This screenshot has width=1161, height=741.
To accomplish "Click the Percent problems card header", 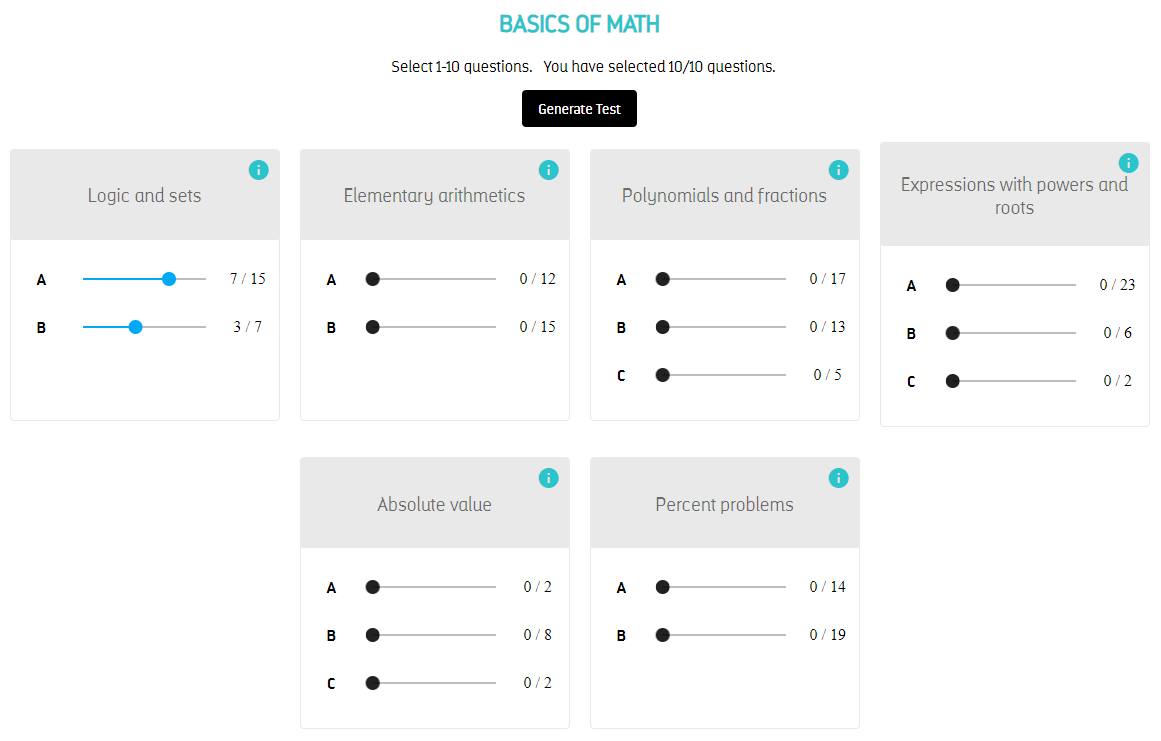I will [x=724, y=504].
